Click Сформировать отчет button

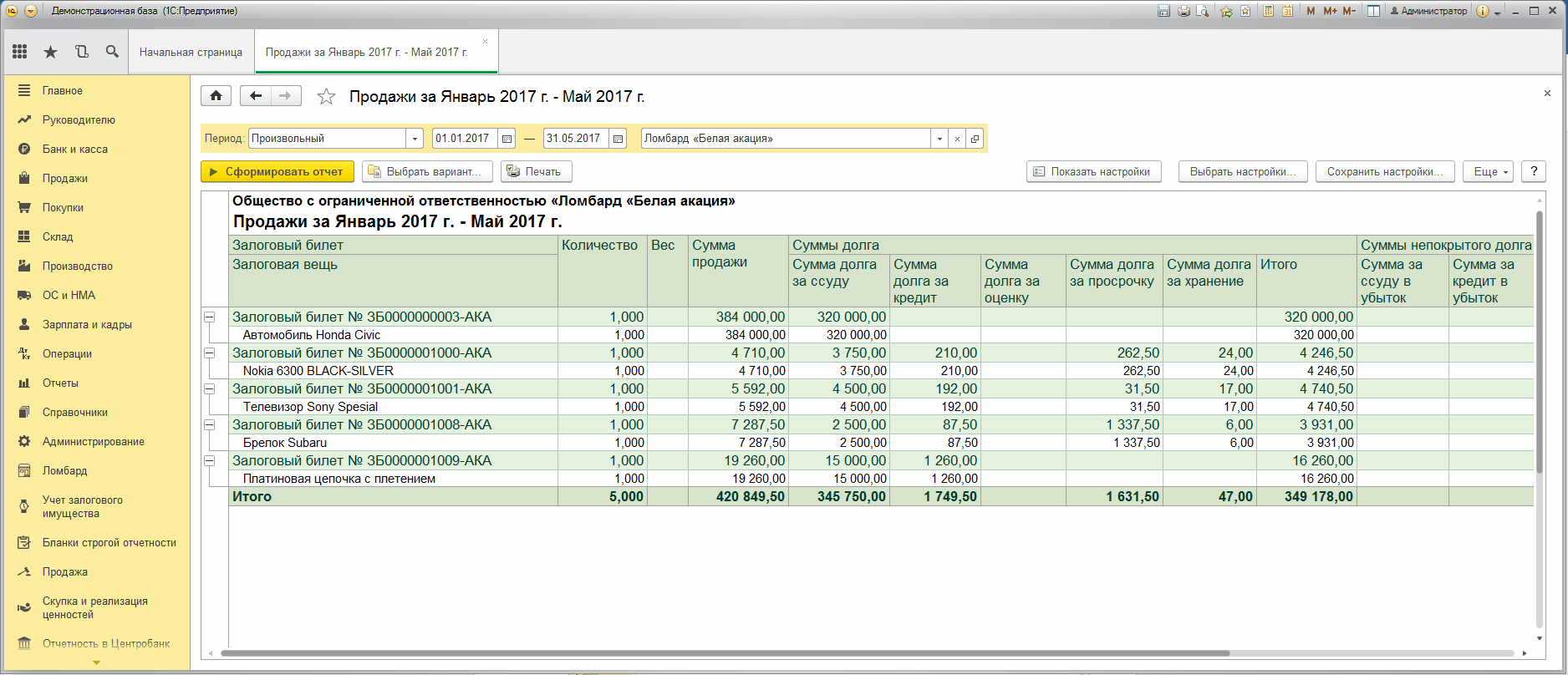(x=277, y=171)
